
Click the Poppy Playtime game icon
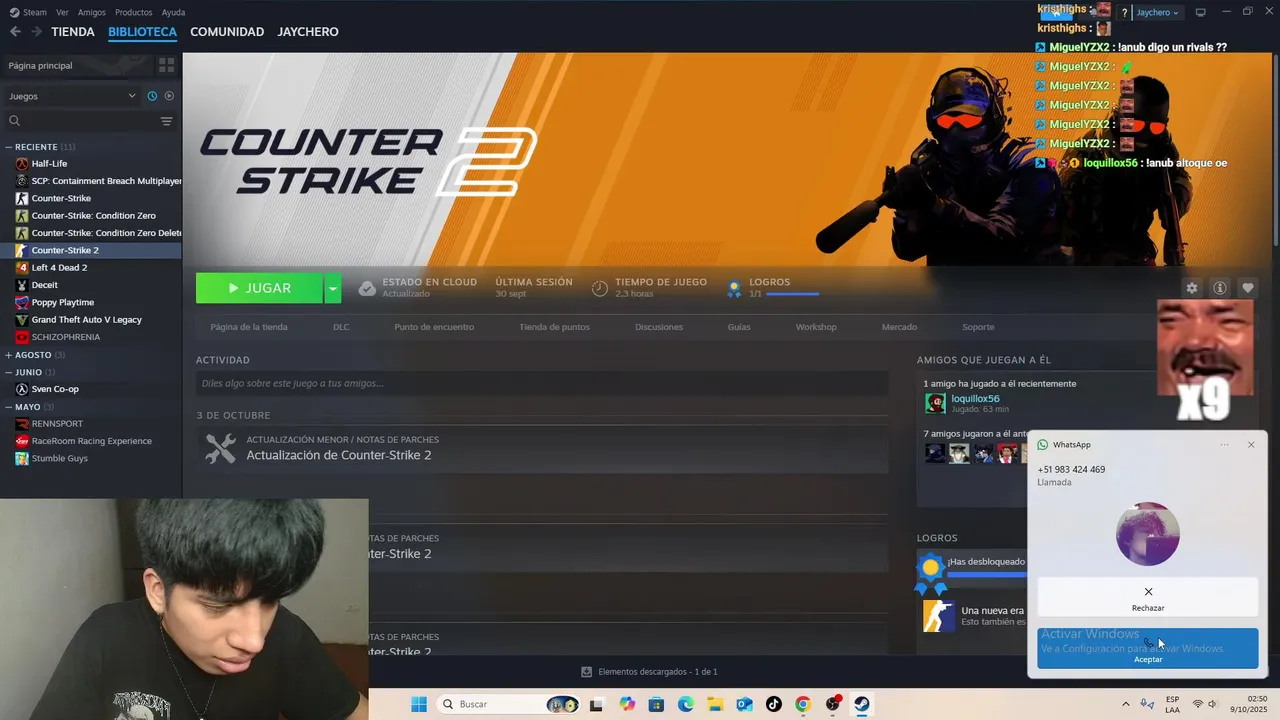point(22,302)
